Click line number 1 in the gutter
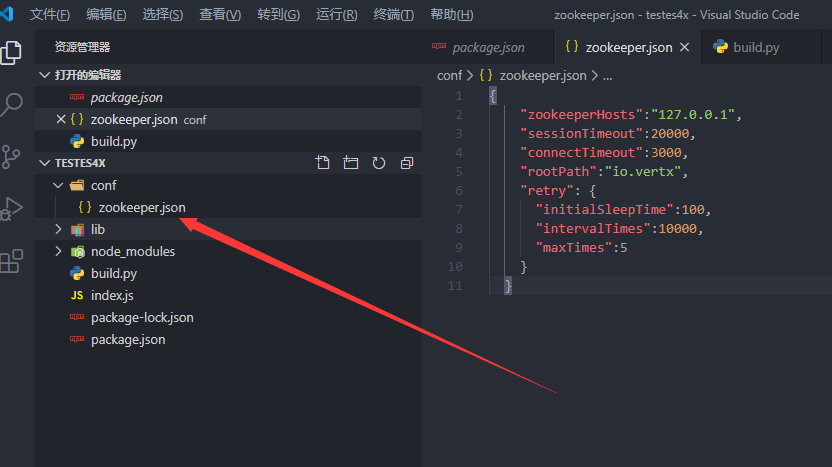This screenshot has width=832, height=467. [x=459, y=96]
